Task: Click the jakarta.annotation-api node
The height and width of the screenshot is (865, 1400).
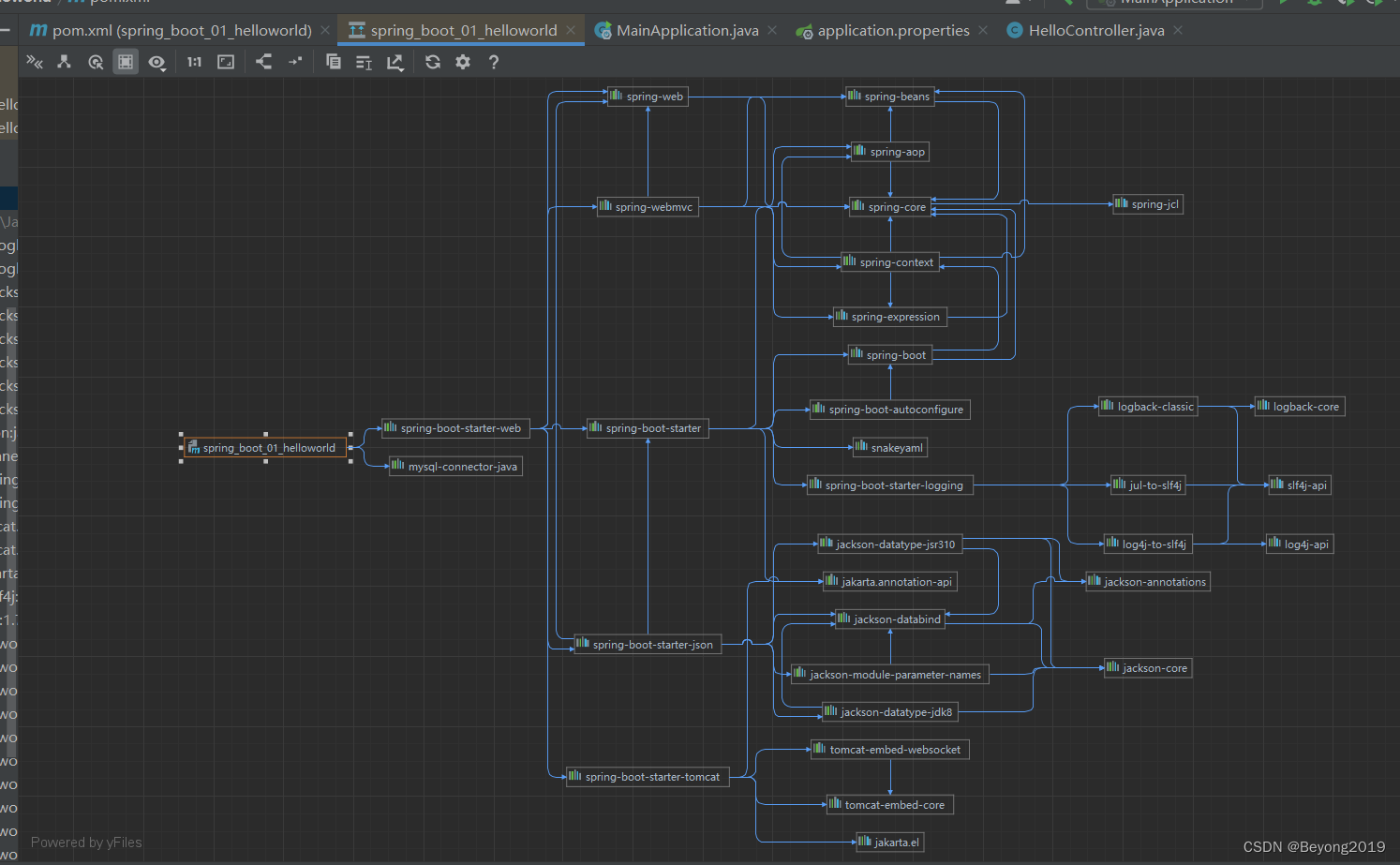Action: click(x=890, y=582)
